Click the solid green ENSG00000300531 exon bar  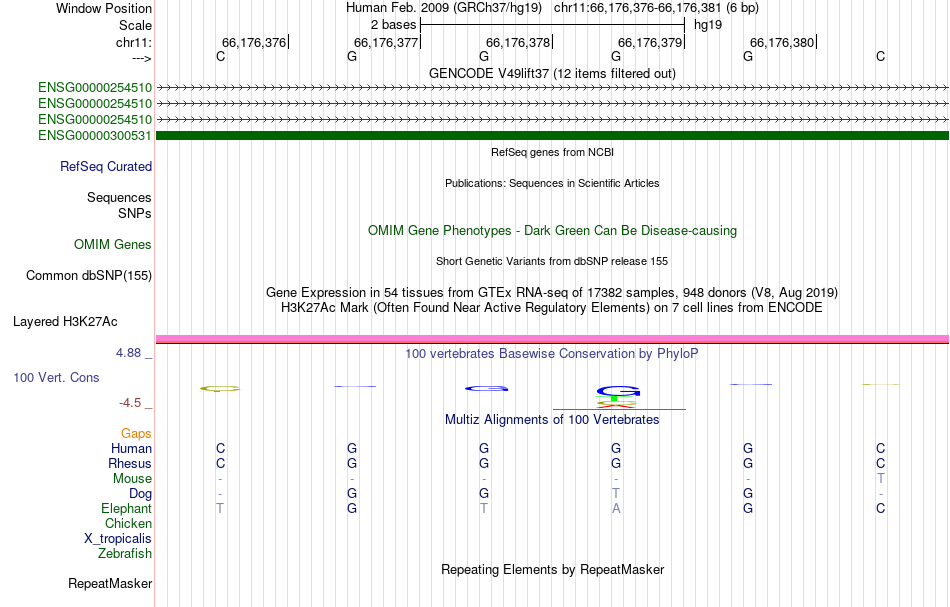(553, 135)
